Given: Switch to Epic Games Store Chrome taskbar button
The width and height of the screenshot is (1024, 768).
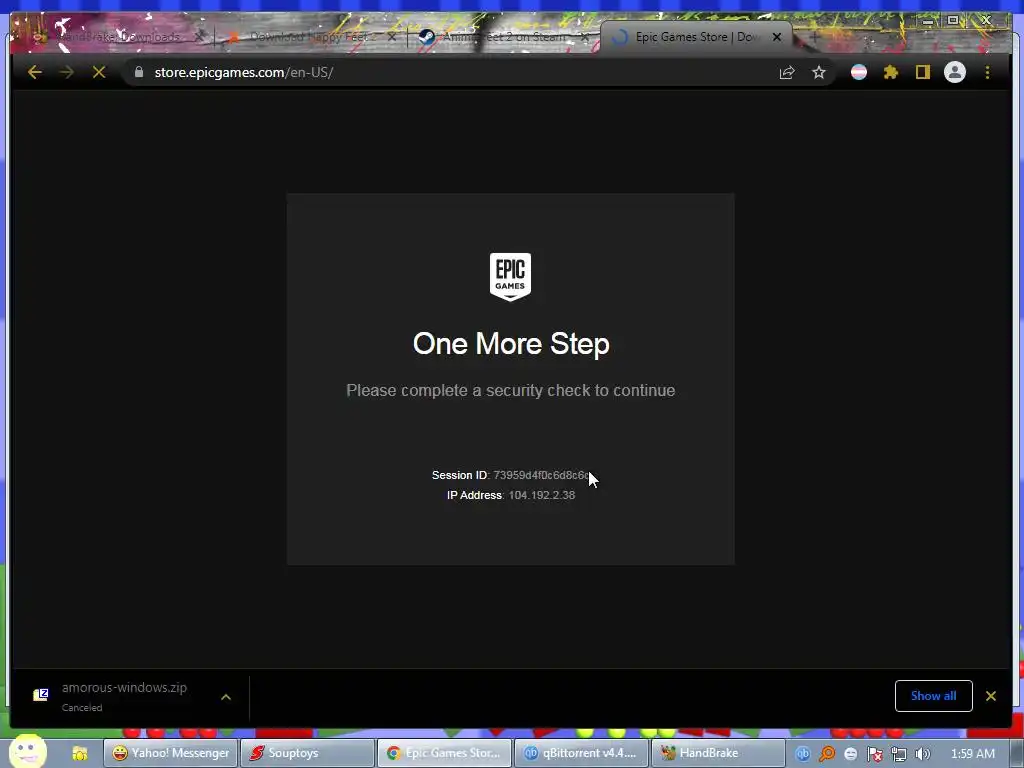Looking at the screenshot, I should pos(445,753).
